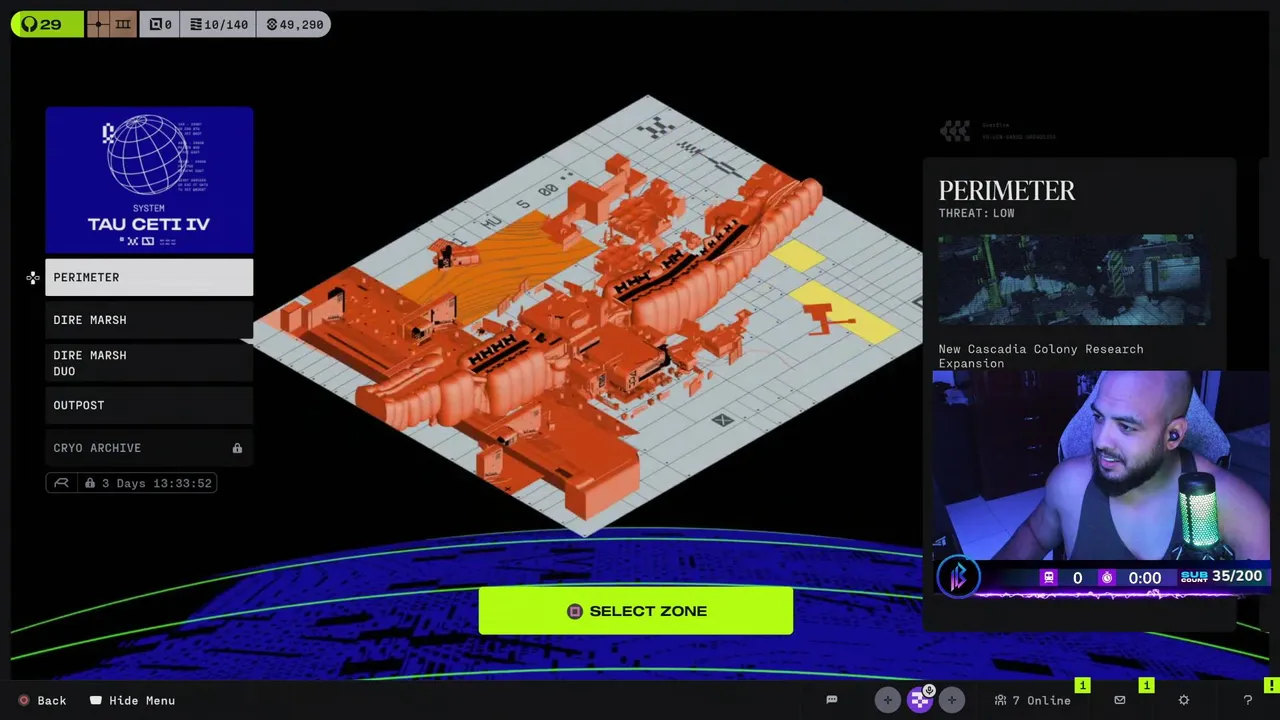Click the THREAT: LOW label

click(977, 213)
